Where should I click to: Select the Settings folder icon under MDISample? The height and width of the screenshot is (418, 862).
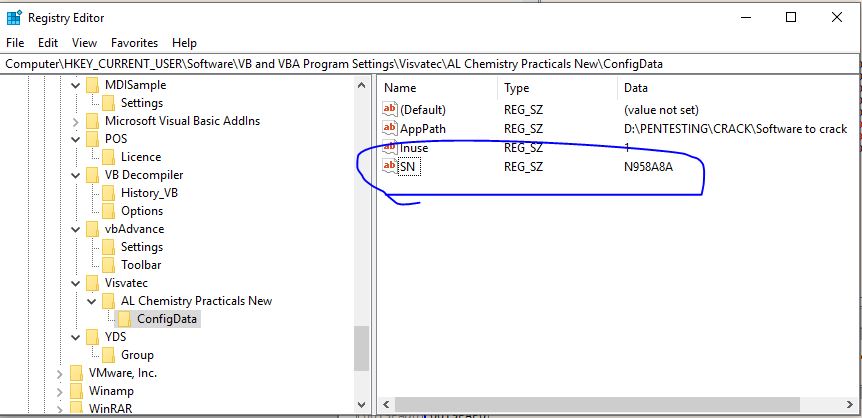pyautogui.click(x=108, y=103)
